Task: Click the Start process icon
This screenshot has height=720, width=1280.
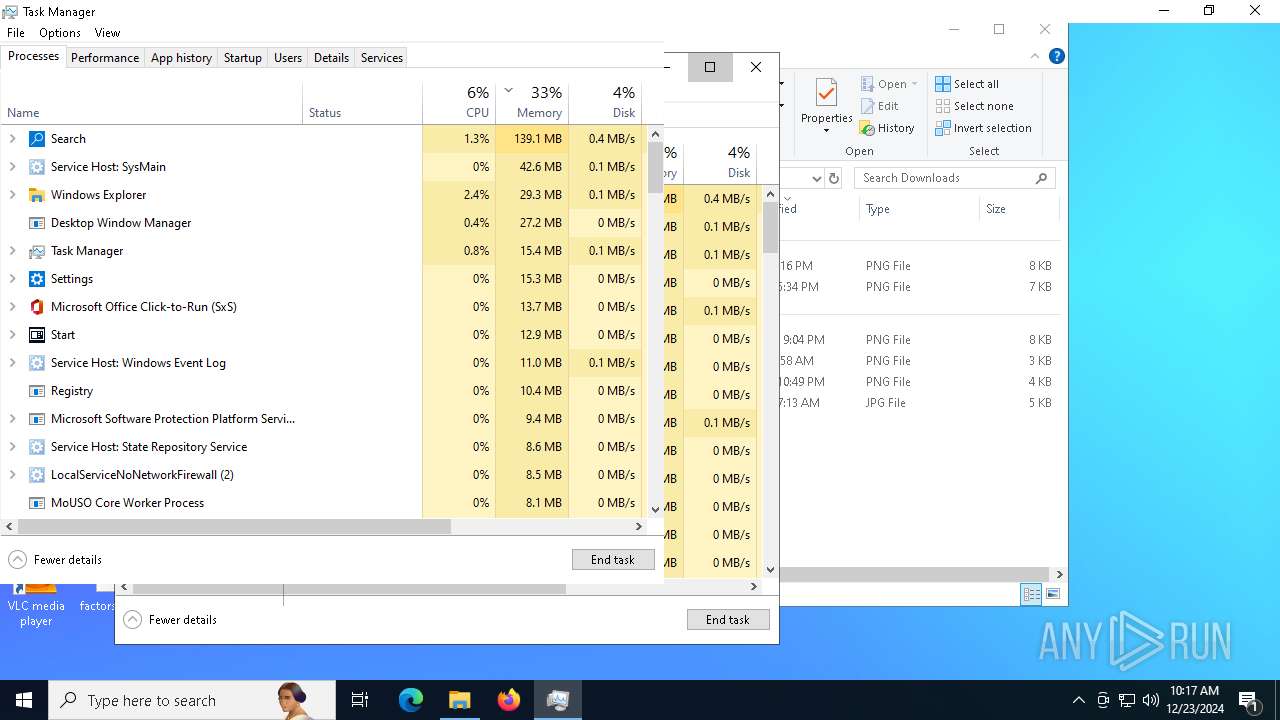Action: pyautogui.click(x=37, y=335)
